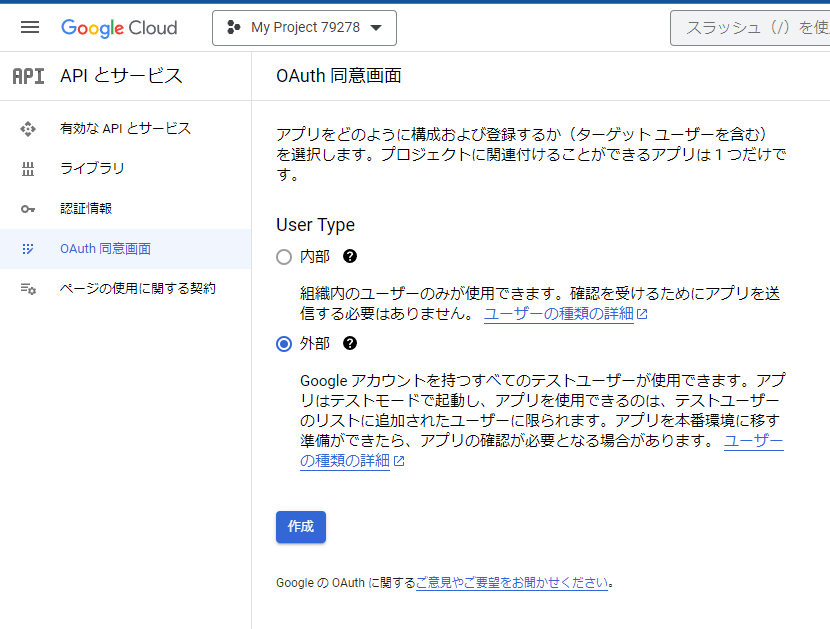Open 有効な API とサービス page
This screenshot has width=830, height=629.
coord(125,129)
